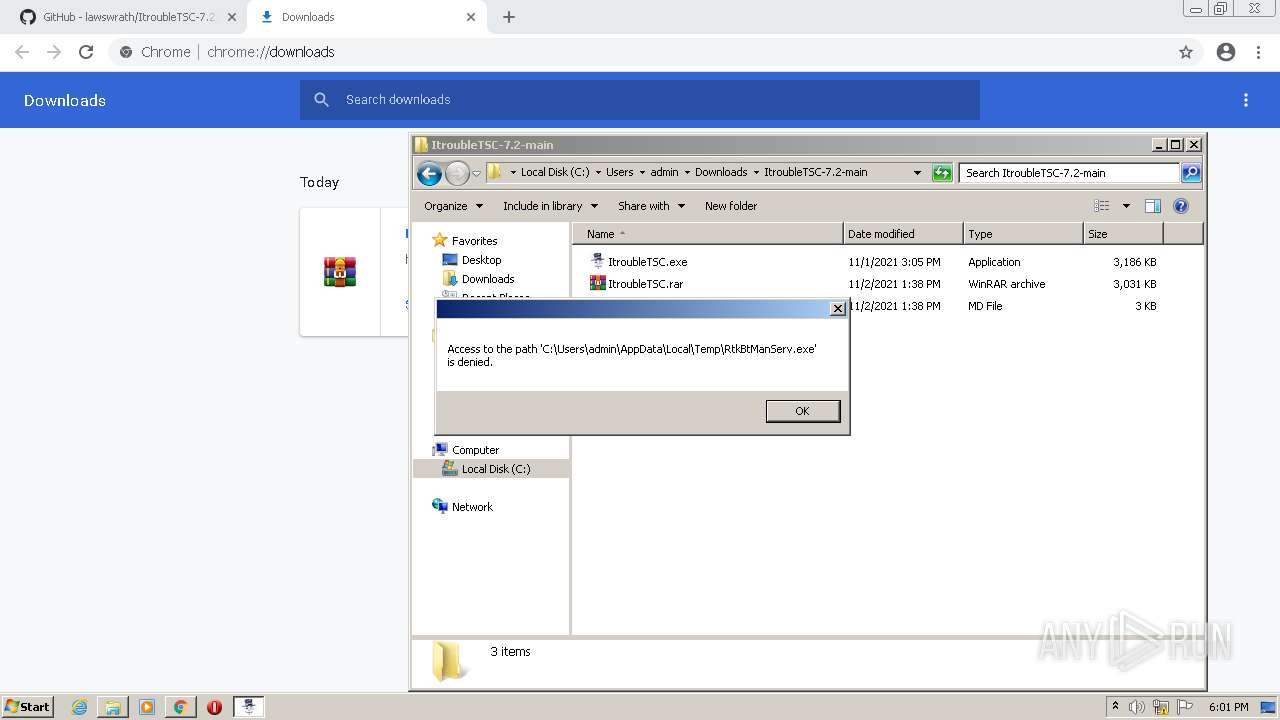
Task: Click WinRAR icon on download card
Action: click(x=340, y=272)
